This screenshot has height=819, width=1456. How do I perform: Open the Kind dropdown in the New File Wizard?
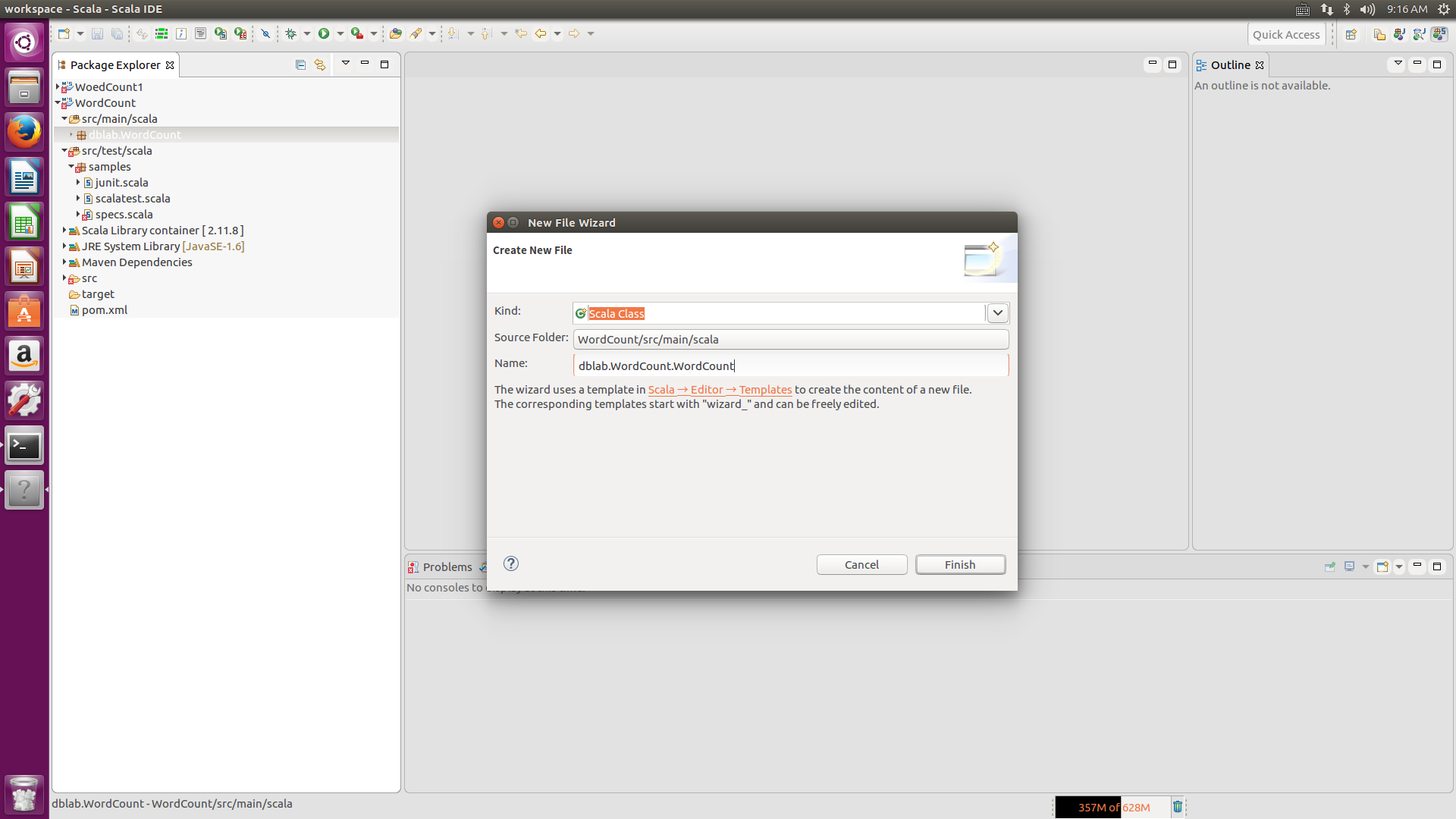(x=997, y=312)
